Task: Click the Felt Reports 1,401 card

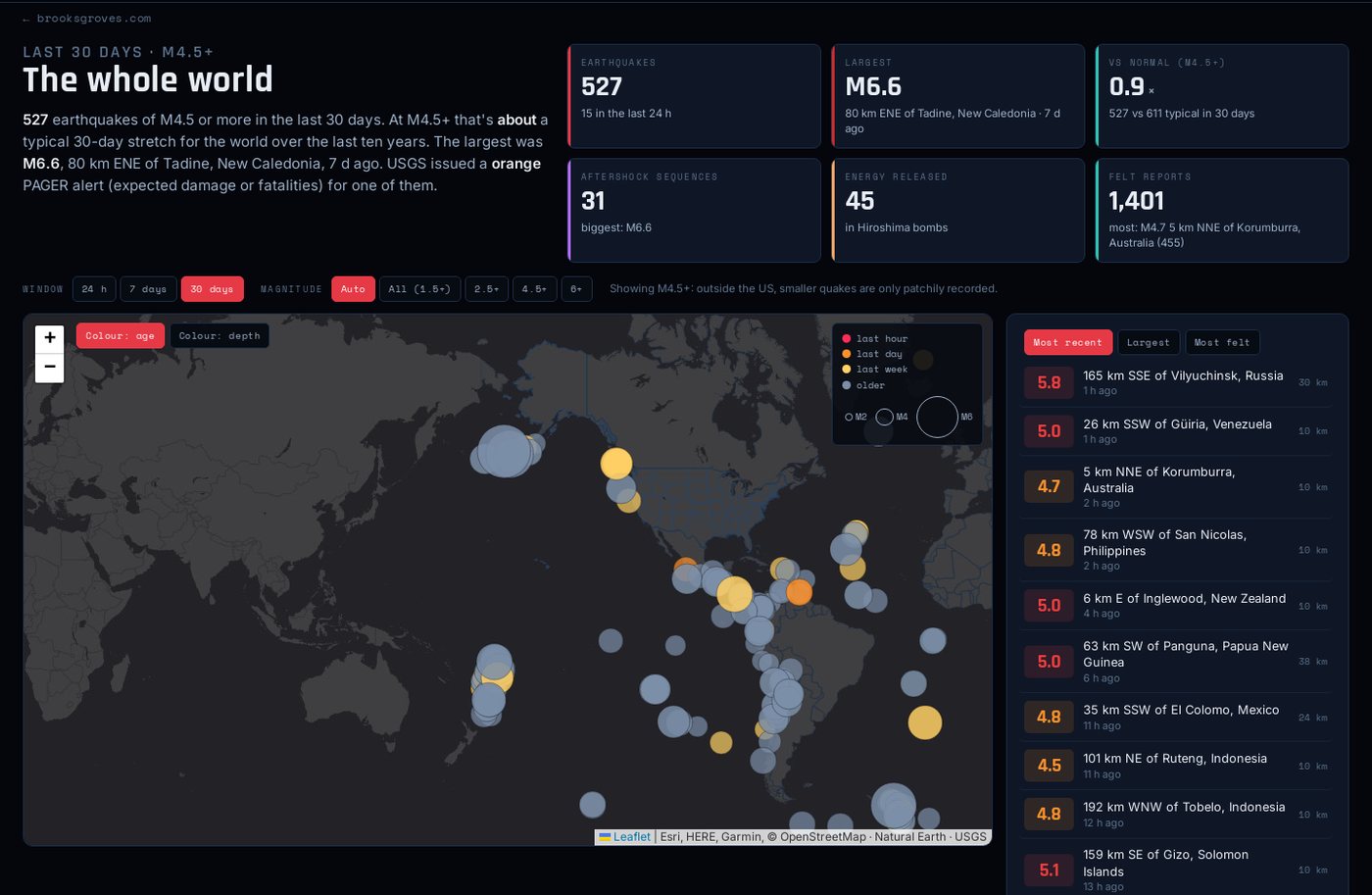Action: pyautogui.click(x=1222, y=211)
